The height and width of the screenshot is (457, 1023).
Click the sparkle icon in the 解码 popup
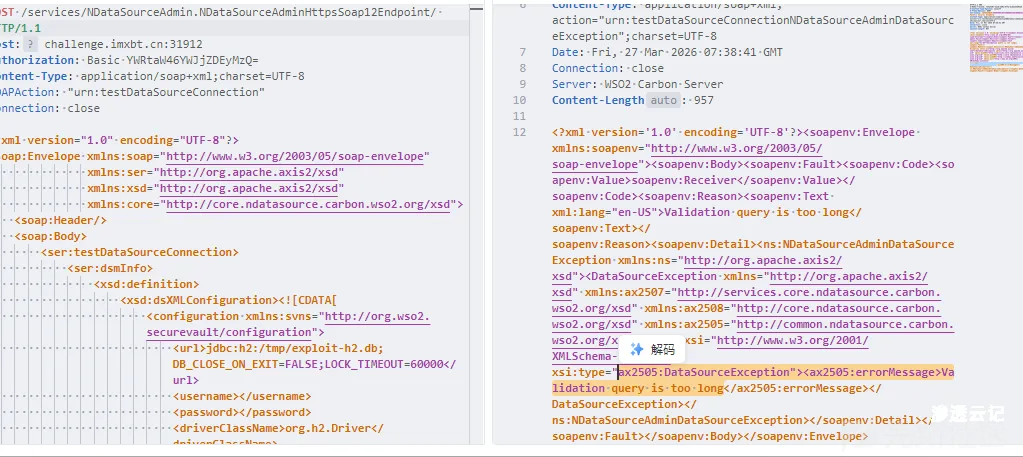point(636,350)
